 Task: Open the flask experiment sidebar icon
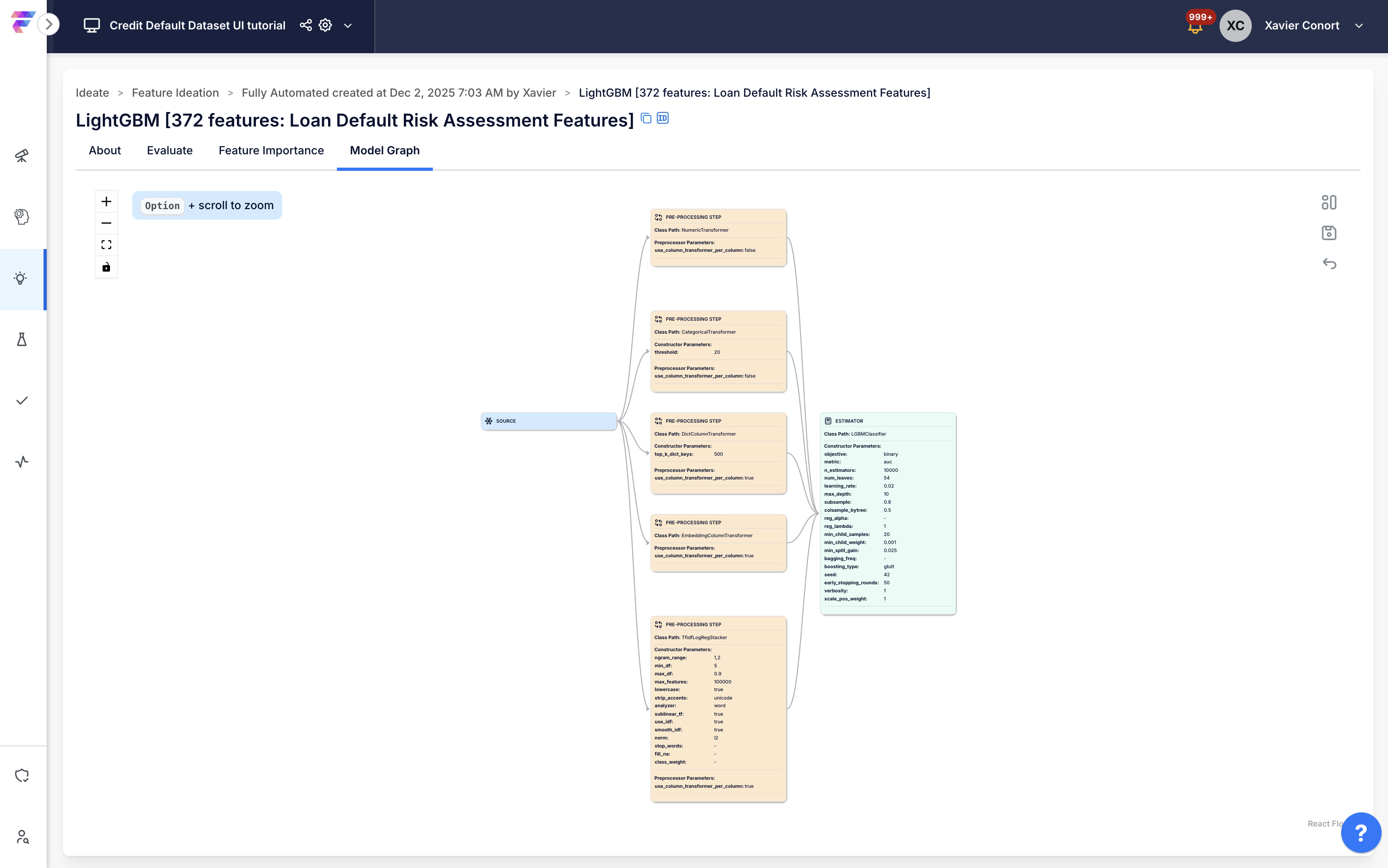click(21, 340)
